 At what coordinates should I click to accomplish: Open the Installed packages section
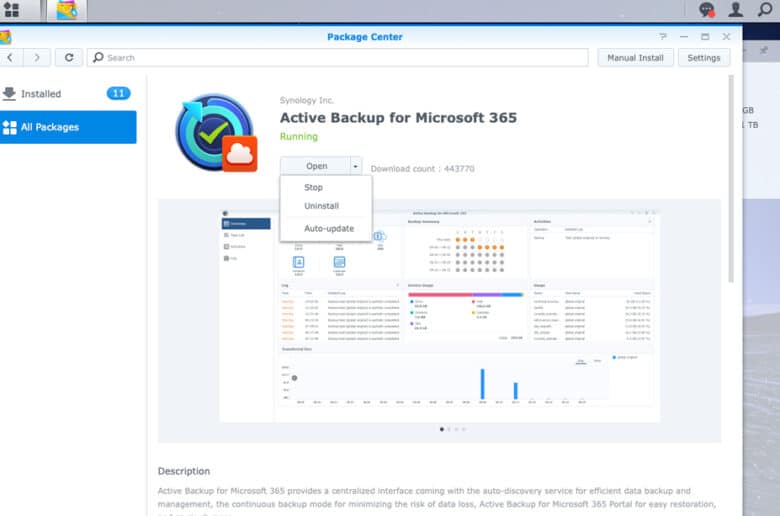pos(68,94)
